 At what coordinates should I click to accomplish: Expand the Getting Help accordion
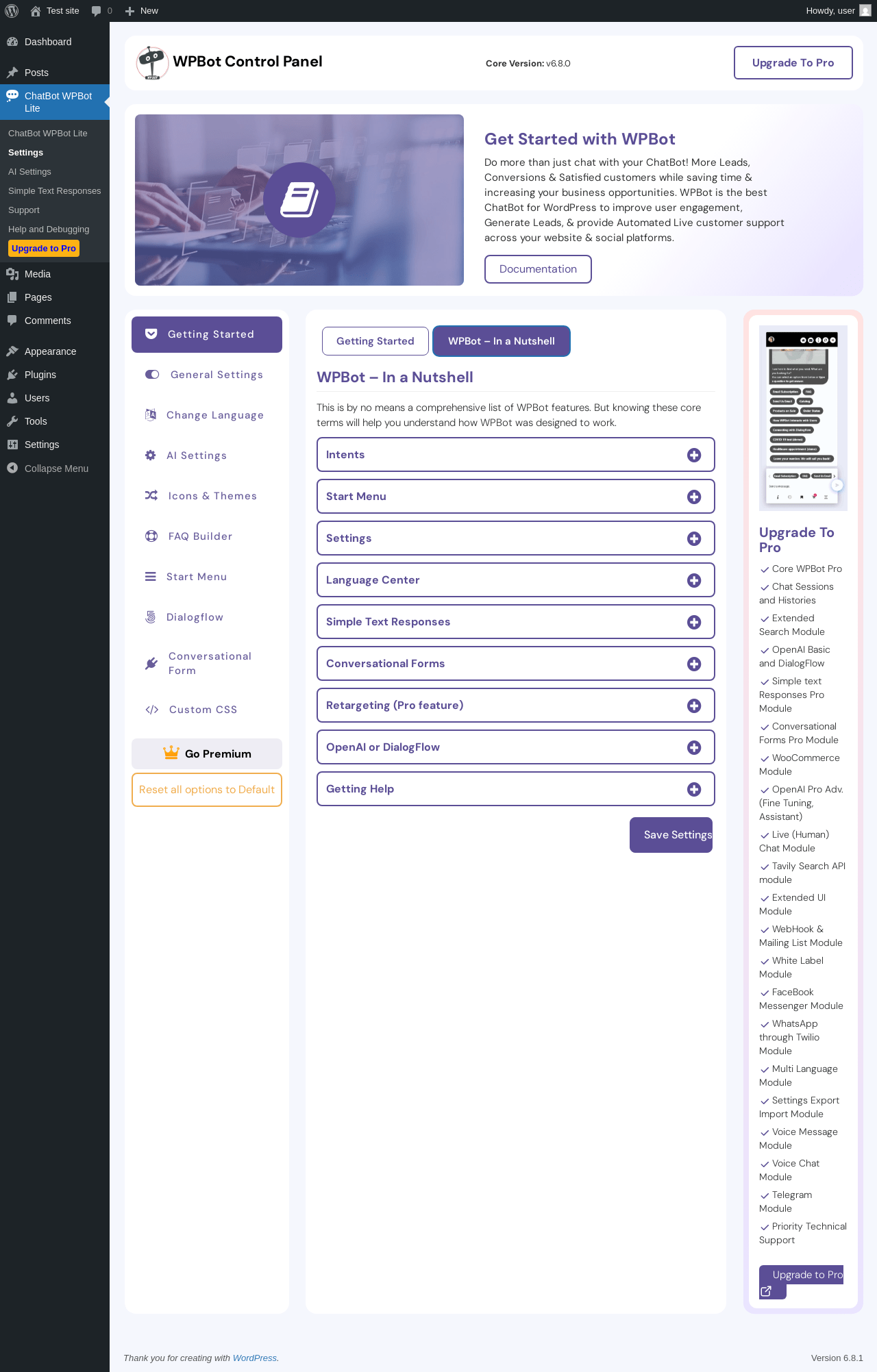tap(516, 789)
